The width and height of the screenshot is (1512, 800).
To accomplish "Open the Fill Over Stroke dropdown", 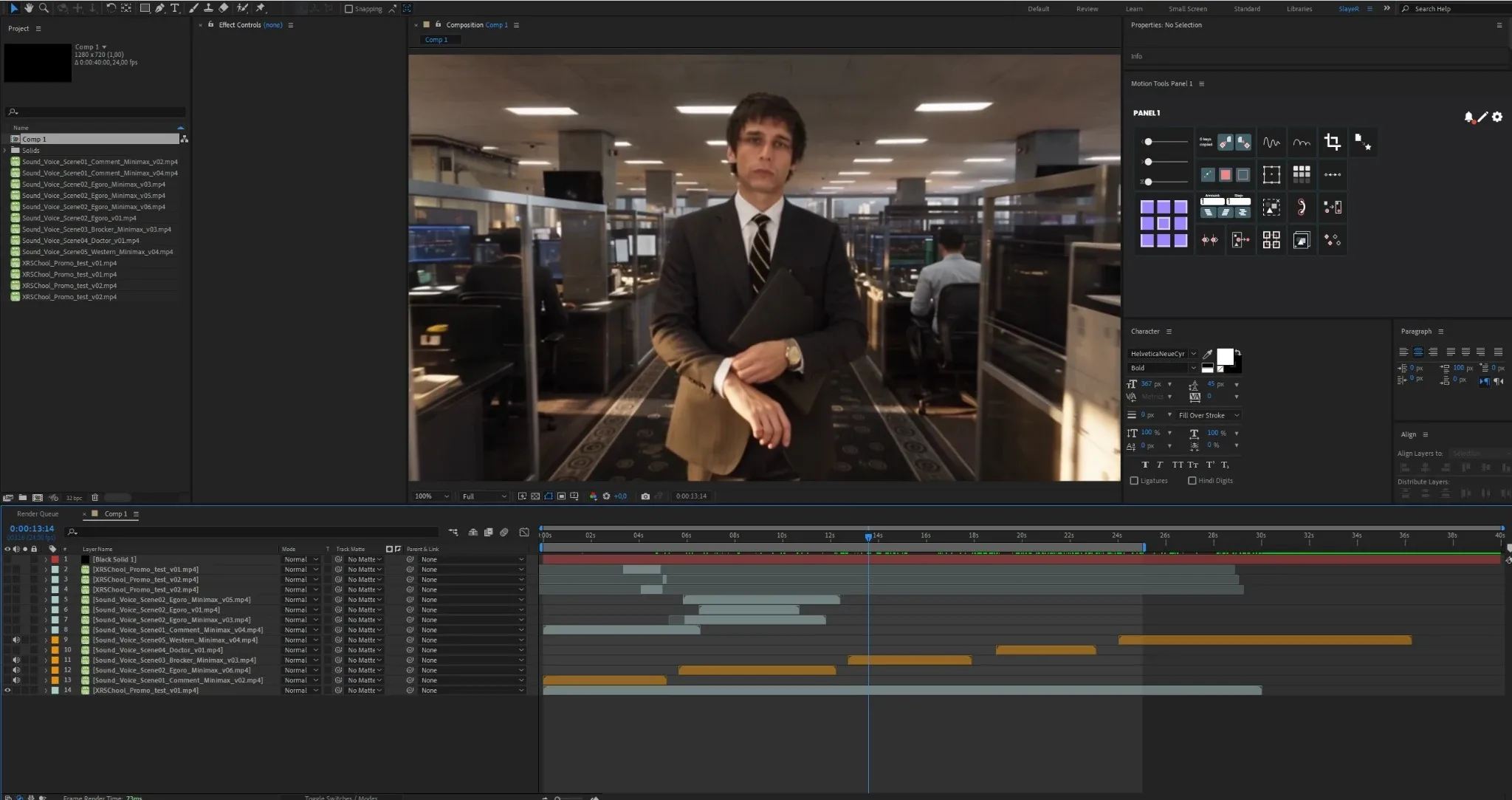I will point(1209,415).
